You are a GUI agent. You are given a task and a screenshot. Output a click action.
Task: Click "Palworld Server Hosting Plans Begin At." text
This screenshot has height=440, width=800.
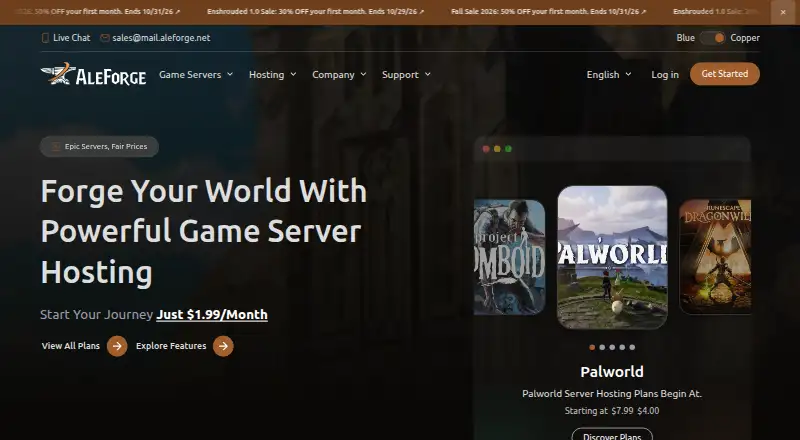[x=612, y=394]
